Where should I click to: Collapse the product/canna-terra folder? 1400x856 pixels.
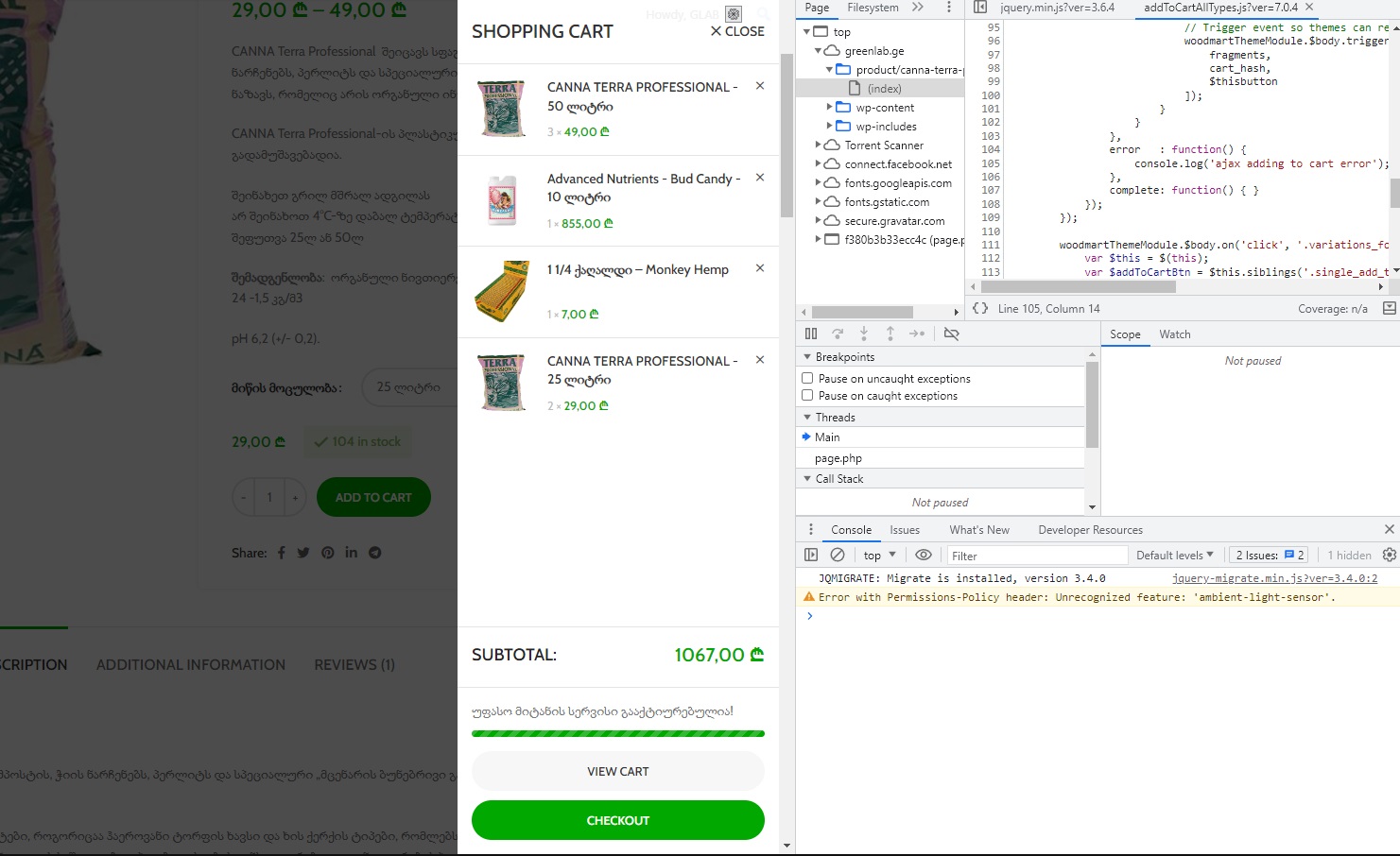click(x=830, y=70)
